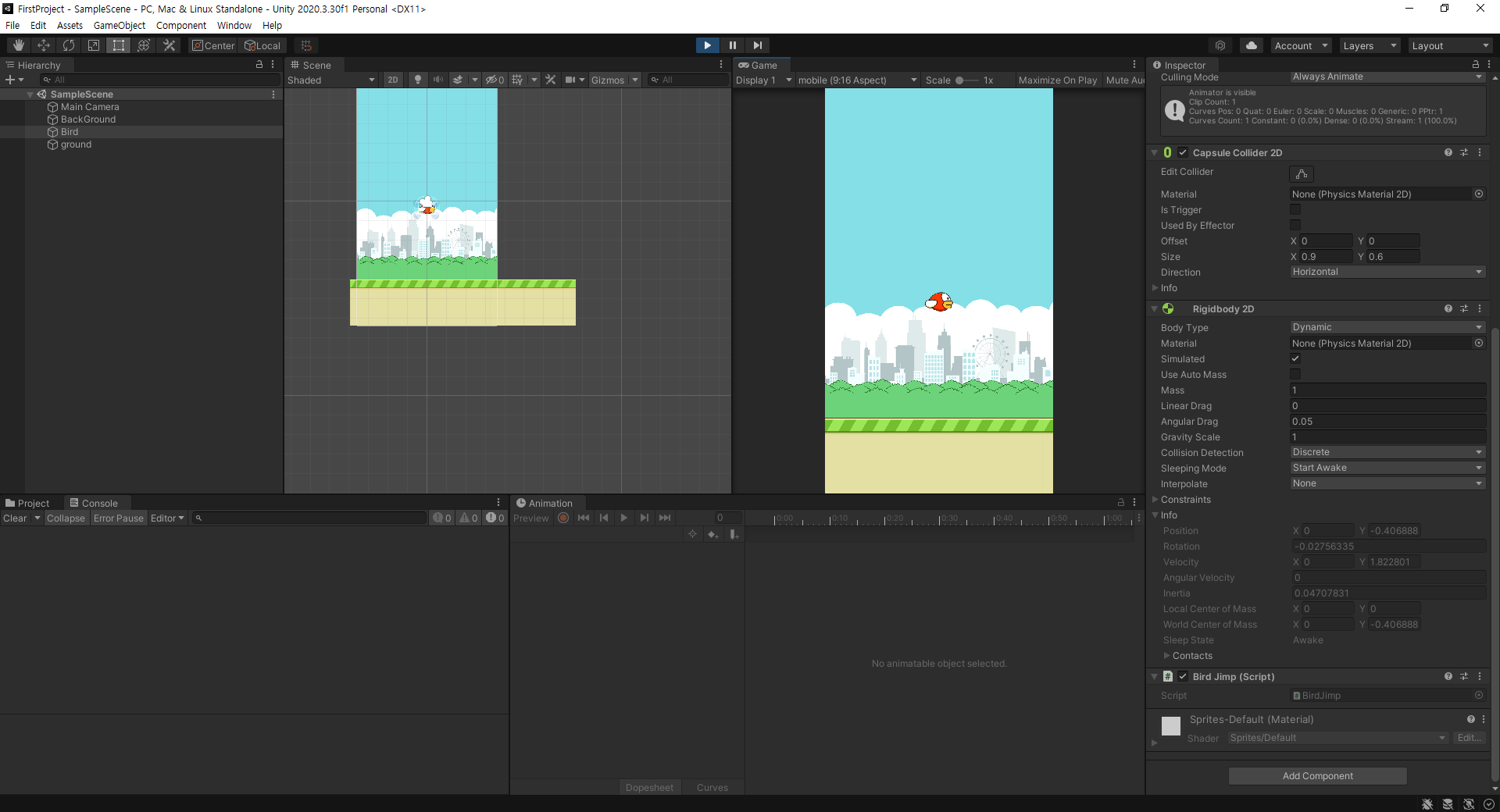Click Edit Collider icon button
The width and height of the screenshot is (1500, 812).
1302,174
